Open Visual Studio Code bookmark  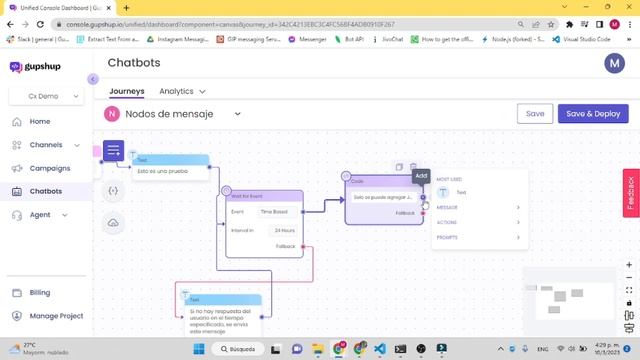(582, 39)
